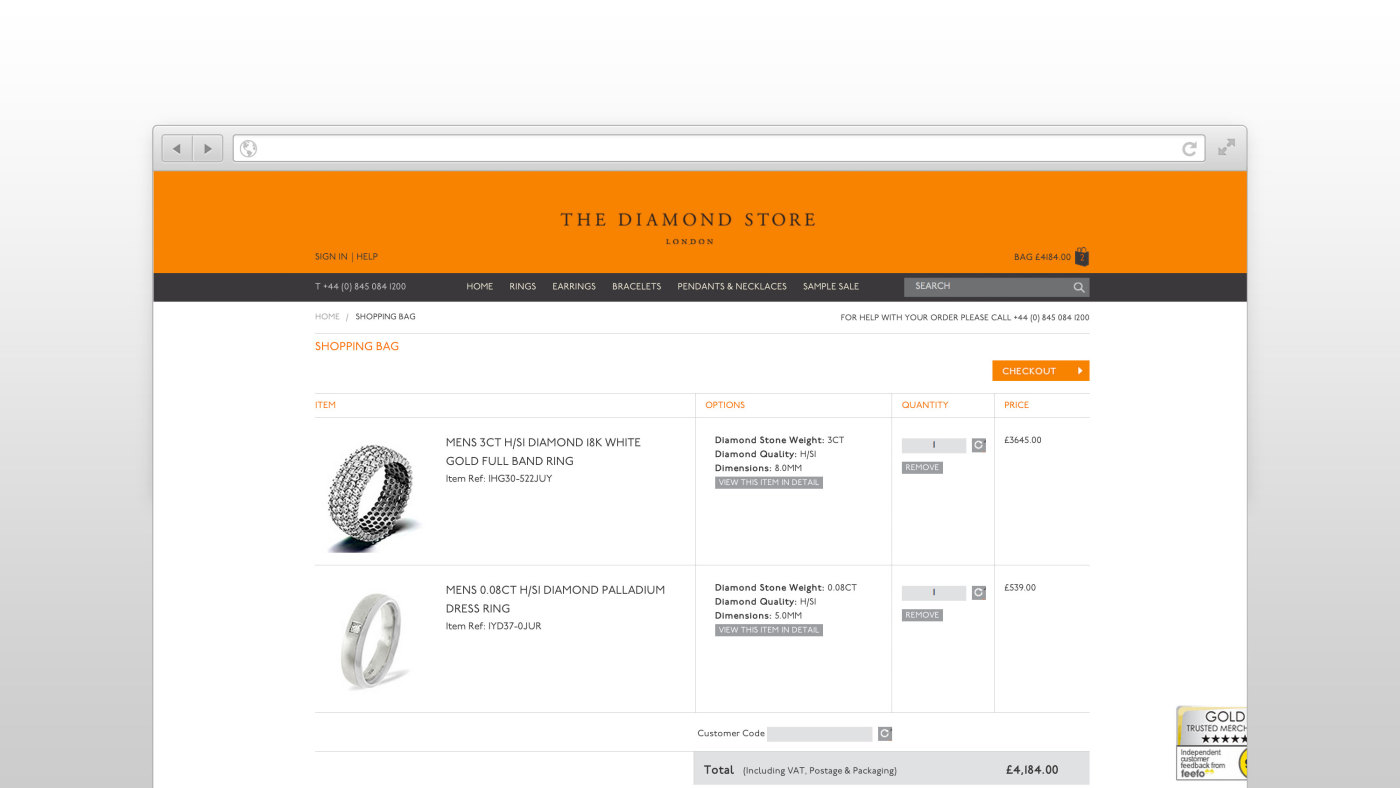This screenshot has height=788, width=1400.
Task: Go to the Sample Sale section
Action: pos(831,286)
